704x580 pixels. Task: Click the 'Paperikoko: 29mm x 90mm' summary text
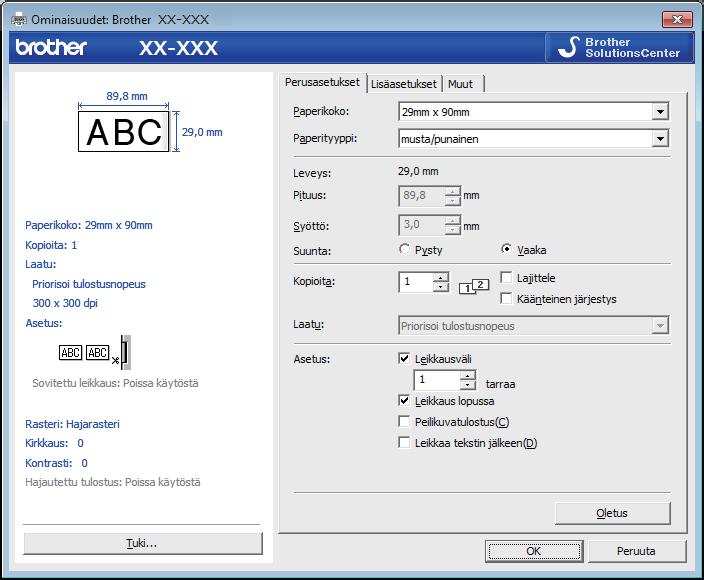point(89,225)
